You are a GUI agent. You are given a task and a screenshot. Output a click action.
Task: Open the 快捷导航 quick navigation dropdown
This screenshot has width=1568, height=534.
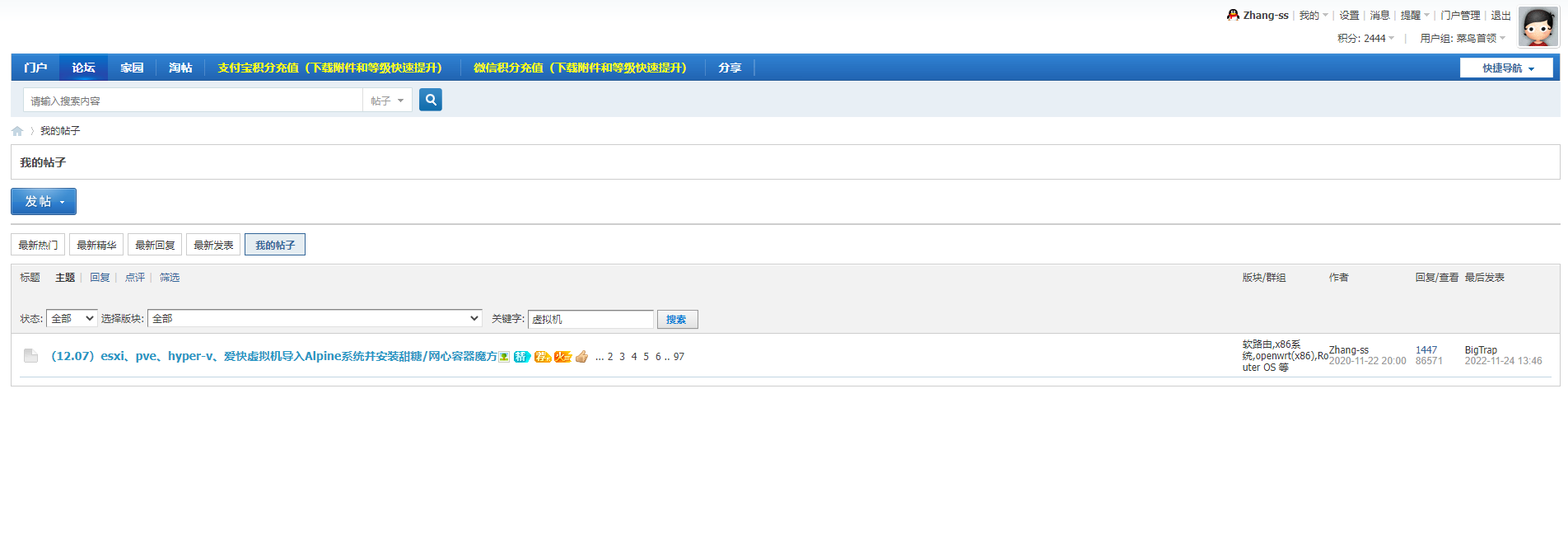tap(1506, 68)
